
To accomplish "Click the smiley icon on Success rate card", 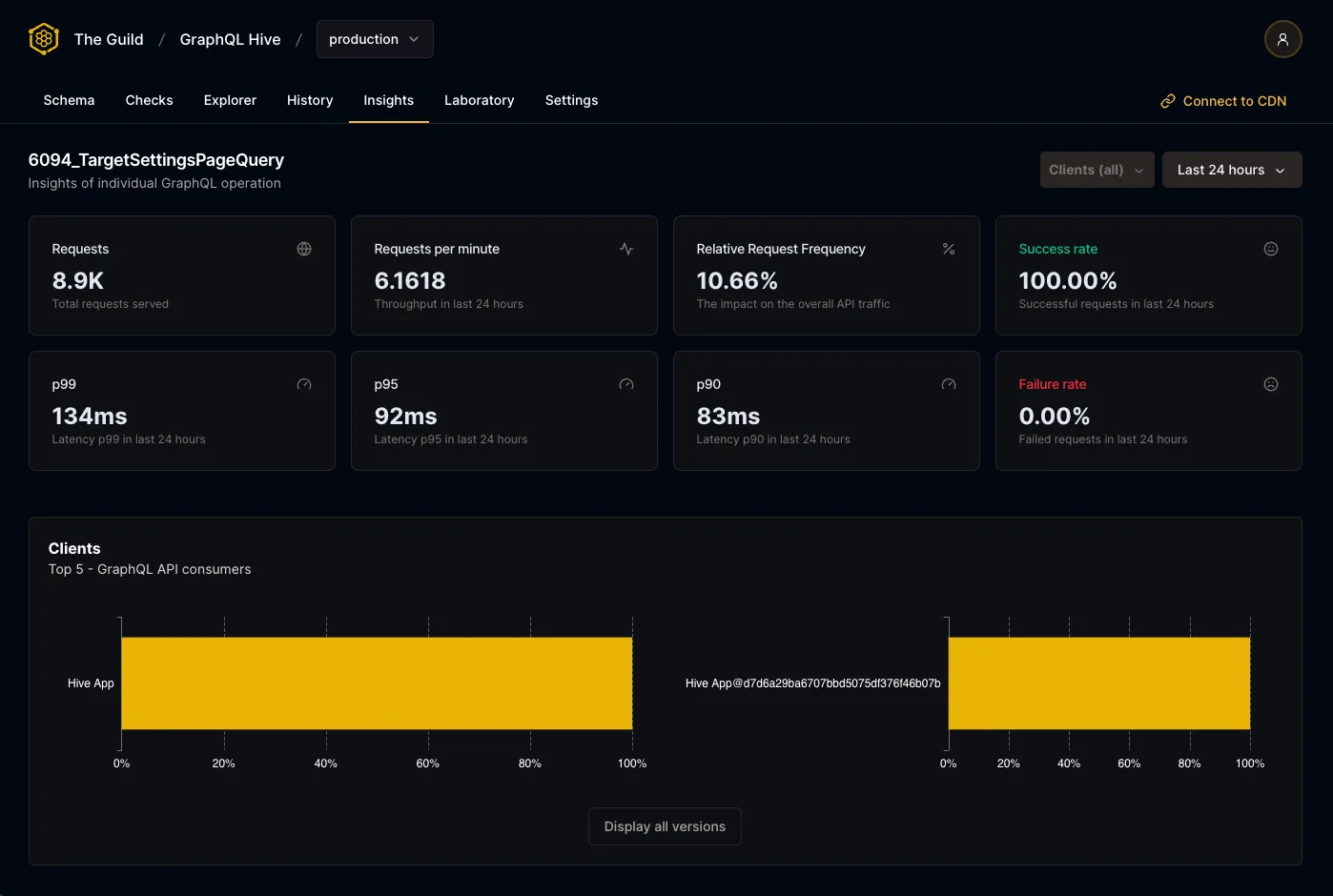I will [x=1271, y=249].
